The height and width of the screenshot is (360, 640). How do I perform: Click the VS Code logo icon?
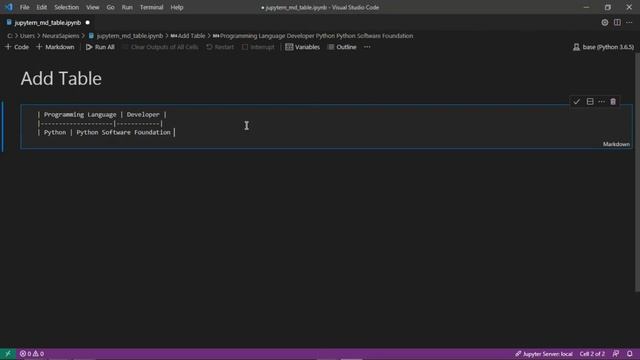(x=9, y=7)
